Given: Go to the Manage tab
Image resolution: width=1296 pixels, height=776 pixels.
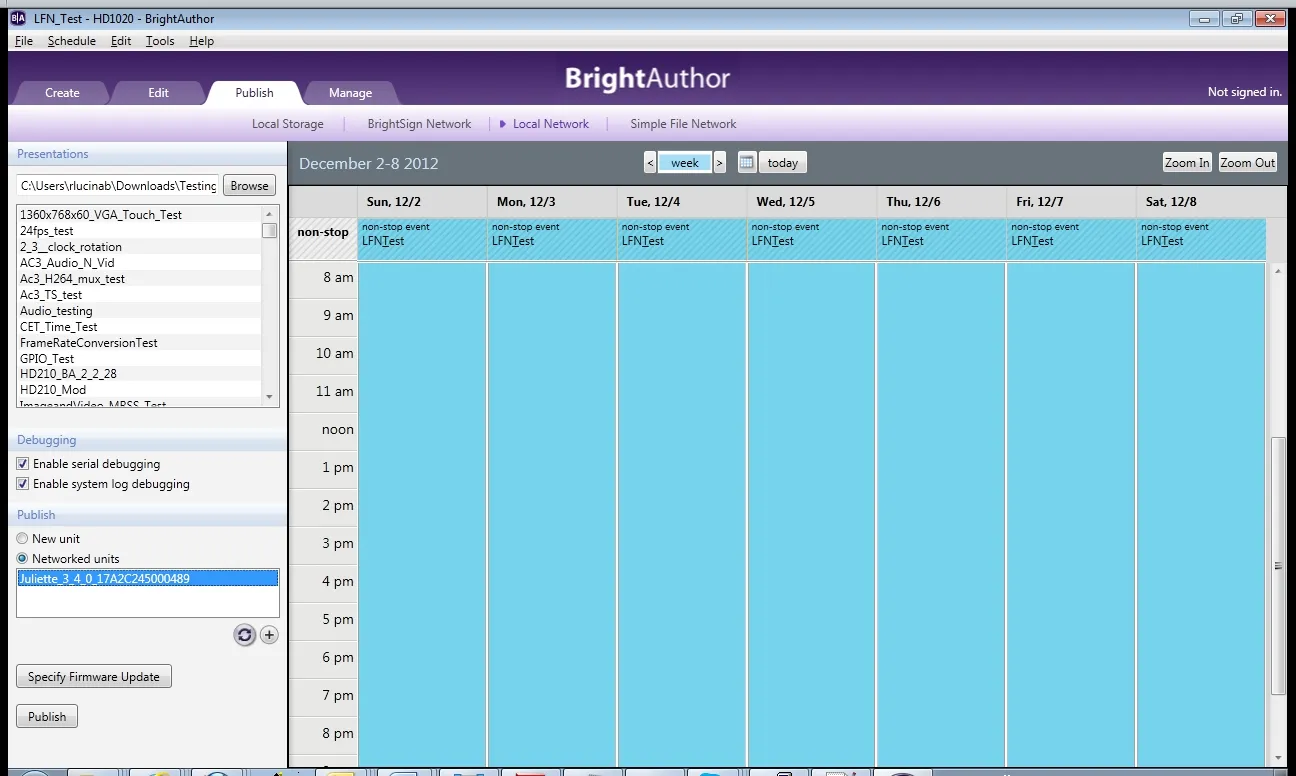Looking at the screenshot, I should pyautogui.click(x=350, y=93).
